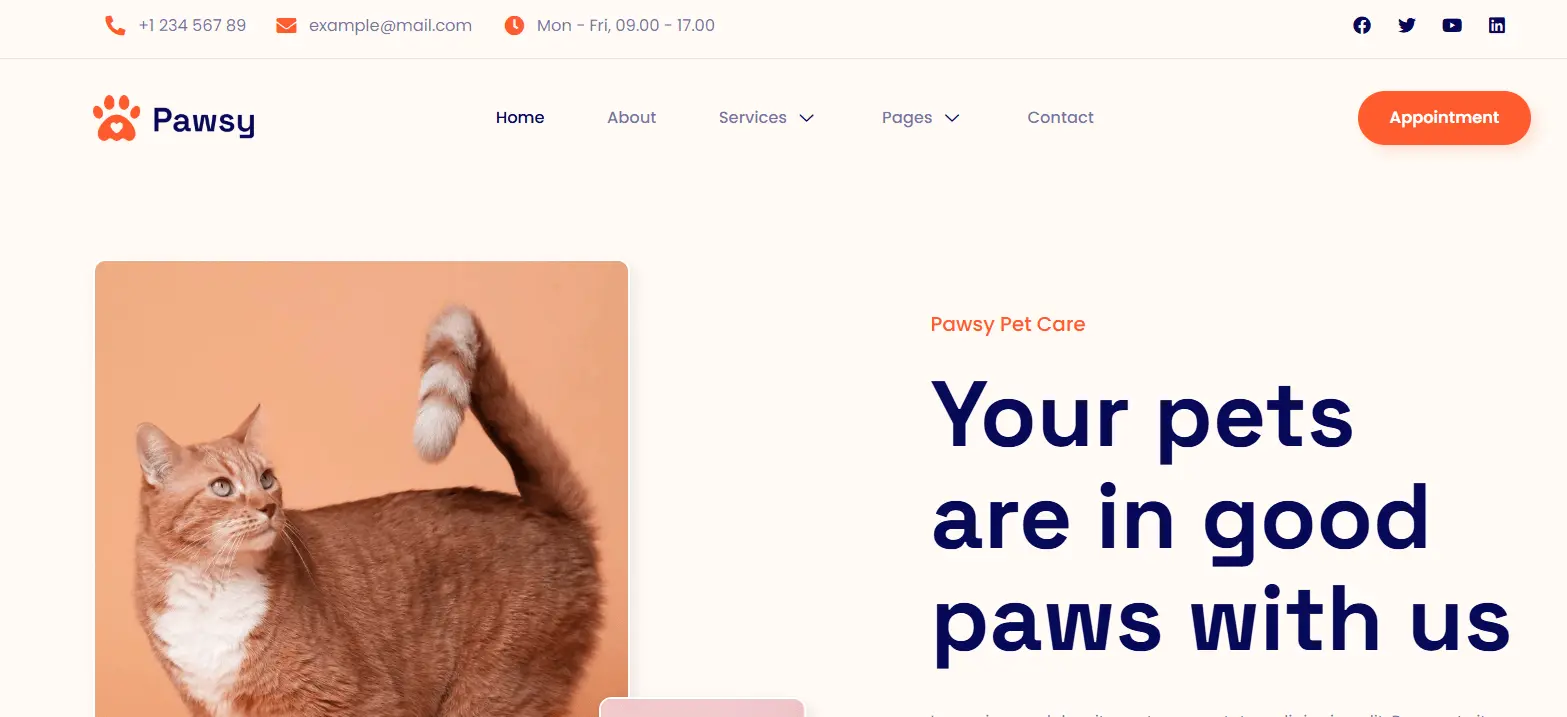Click the example@mail.com address
Screen dimensions: 1567x717
[390, 25]
